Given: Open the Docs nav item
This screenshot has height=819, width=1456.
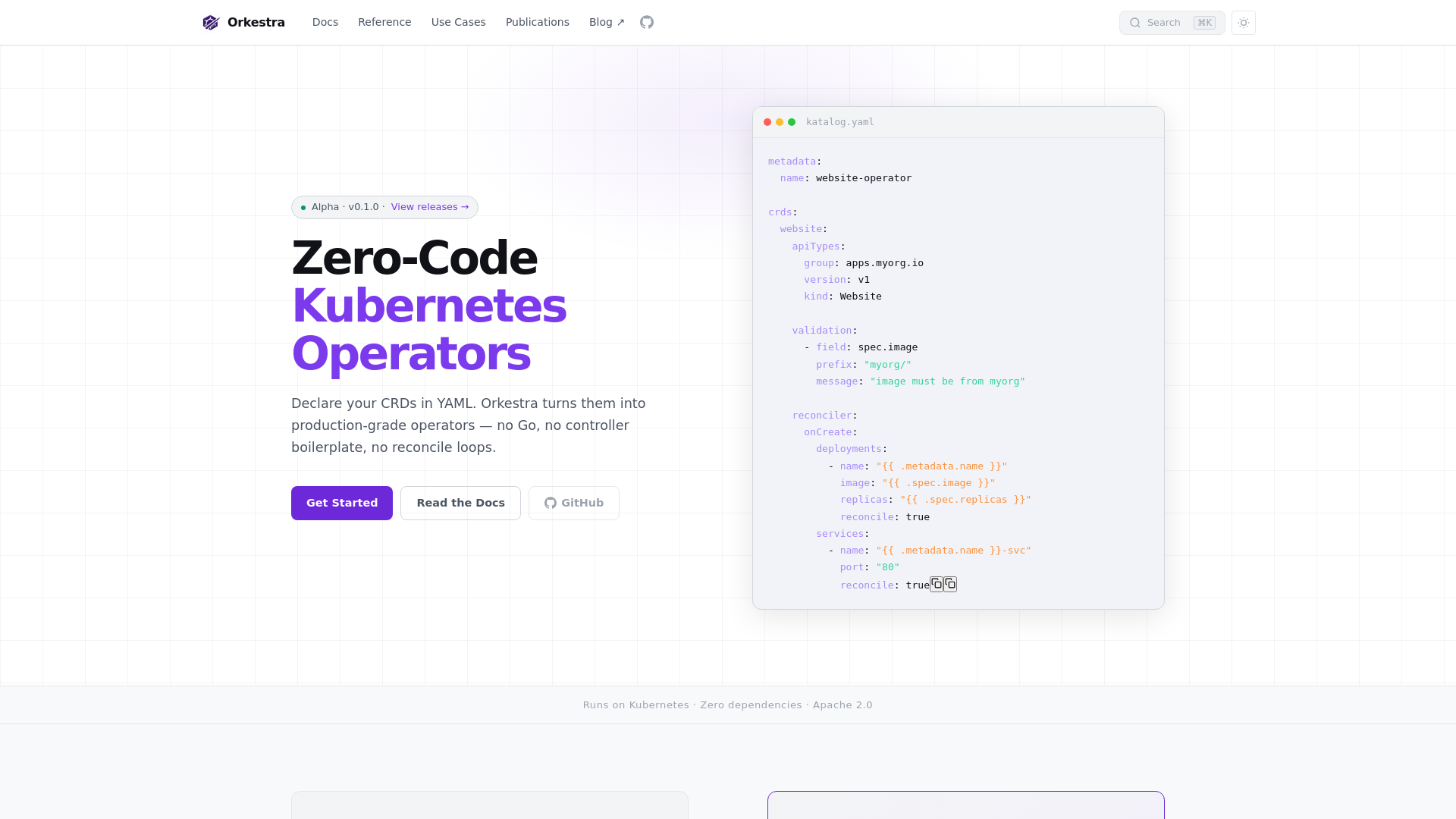Looking at the screenshot, I should pos(325,22).
